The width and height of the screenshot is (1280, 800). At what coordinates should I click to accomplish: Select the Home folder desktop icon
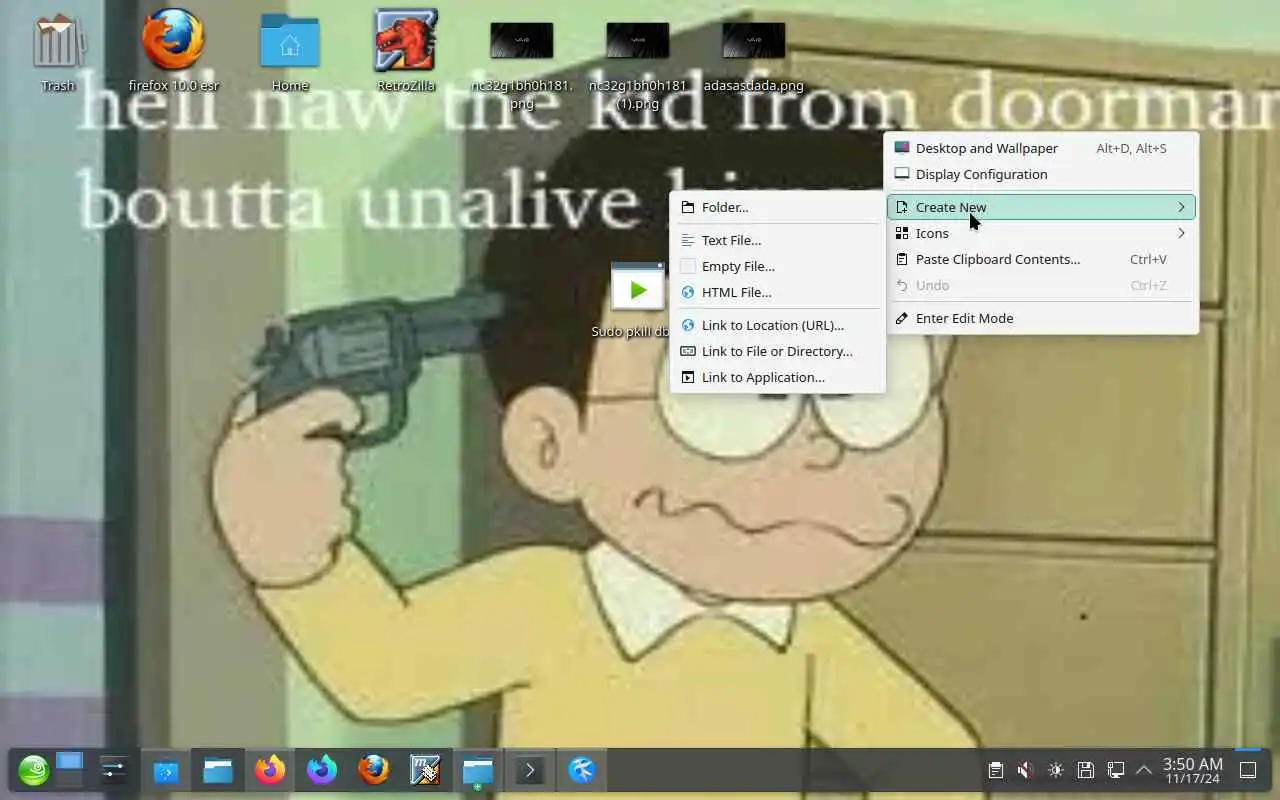pos(290,52)
